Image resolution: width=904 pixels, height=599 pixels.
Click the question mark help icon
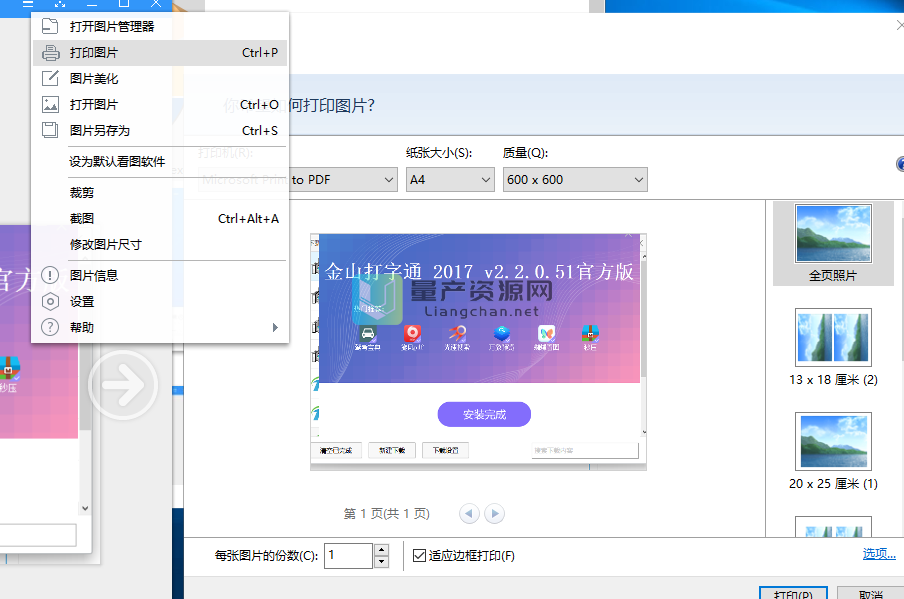pyautogui.click(x=50, y=327)
